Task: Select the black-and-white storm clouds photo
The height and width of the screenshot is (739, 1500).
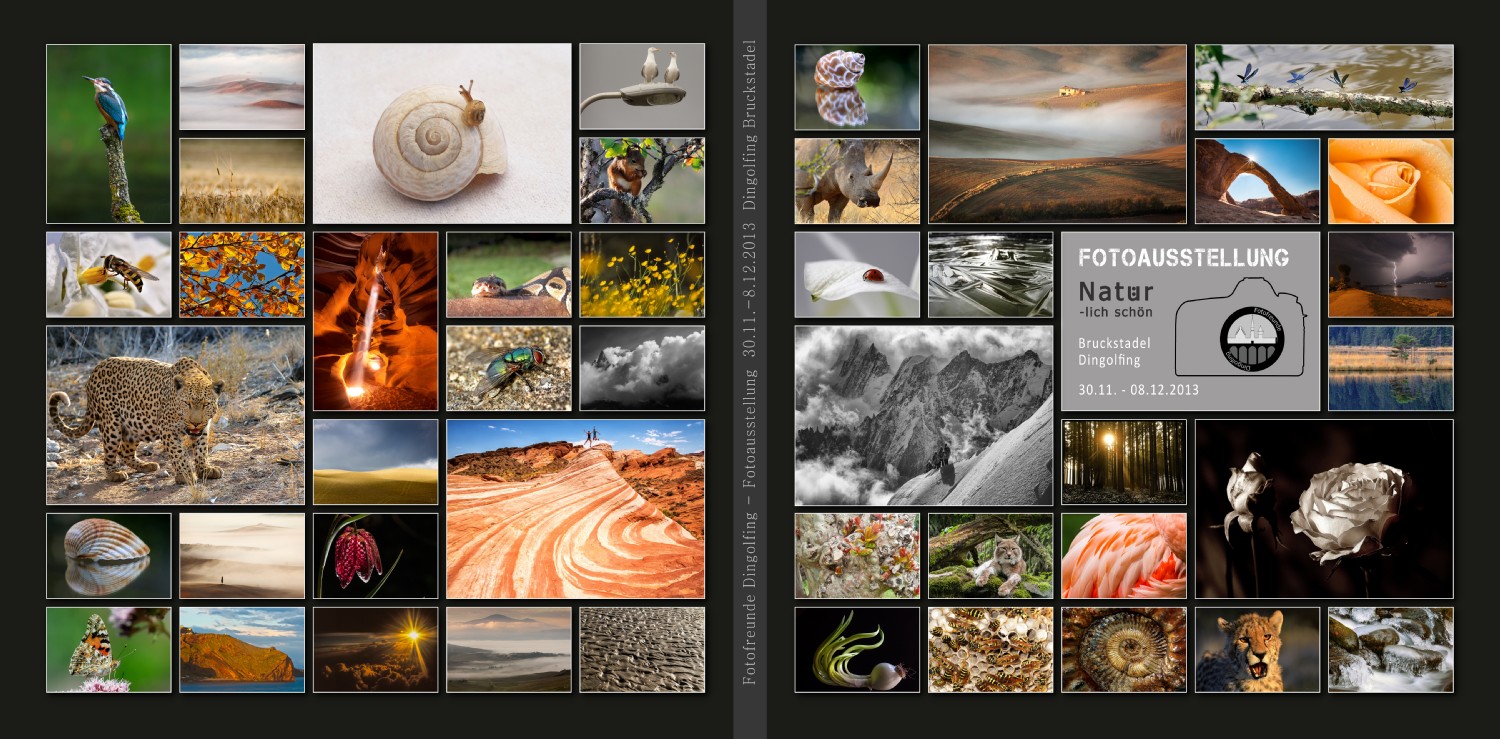Action: coord(642,368)
